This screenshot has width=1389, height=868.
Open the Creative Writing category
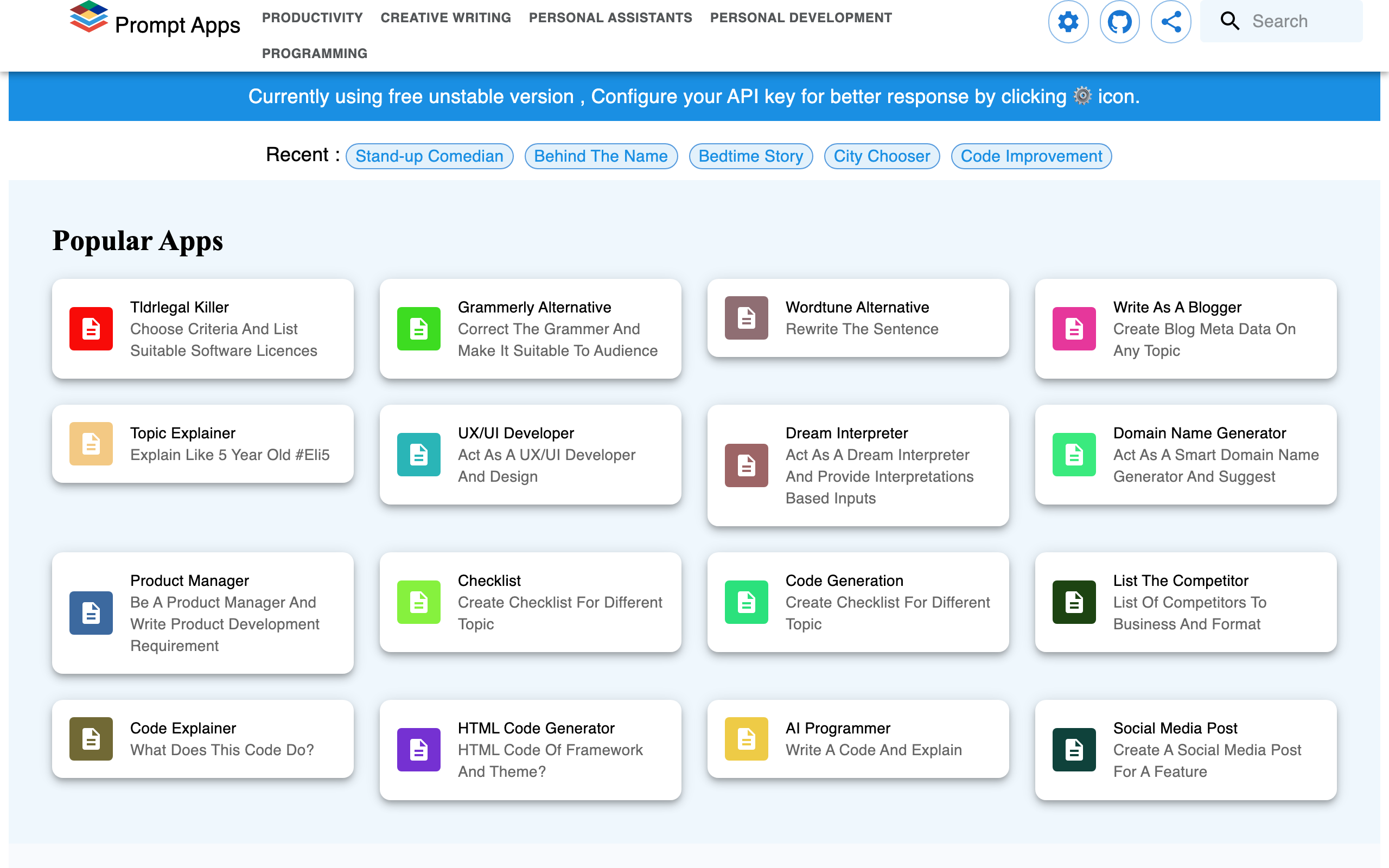[x=445, y=18]
